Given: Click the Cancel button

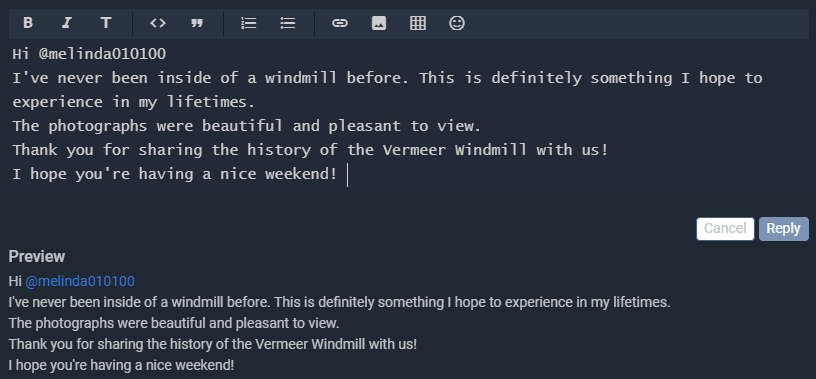Looking at the screenshot, I should click(x=725, y=229).
